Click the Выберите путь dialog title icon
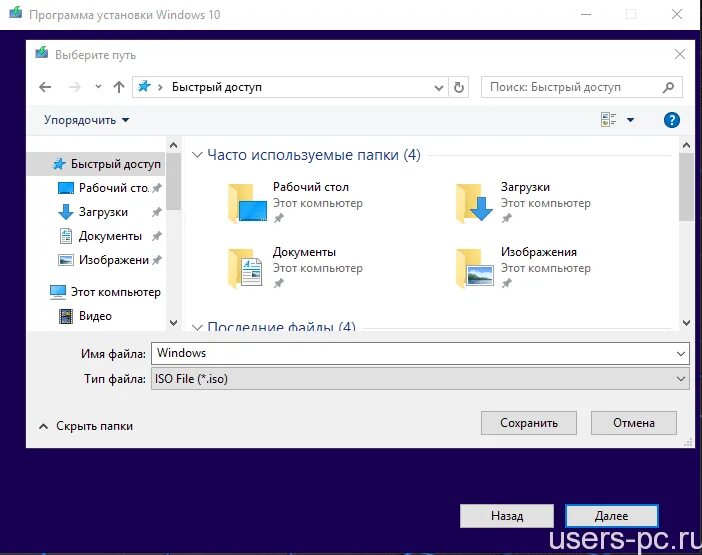Viewport: 702px width, 555px height. [x=42, y=53]
